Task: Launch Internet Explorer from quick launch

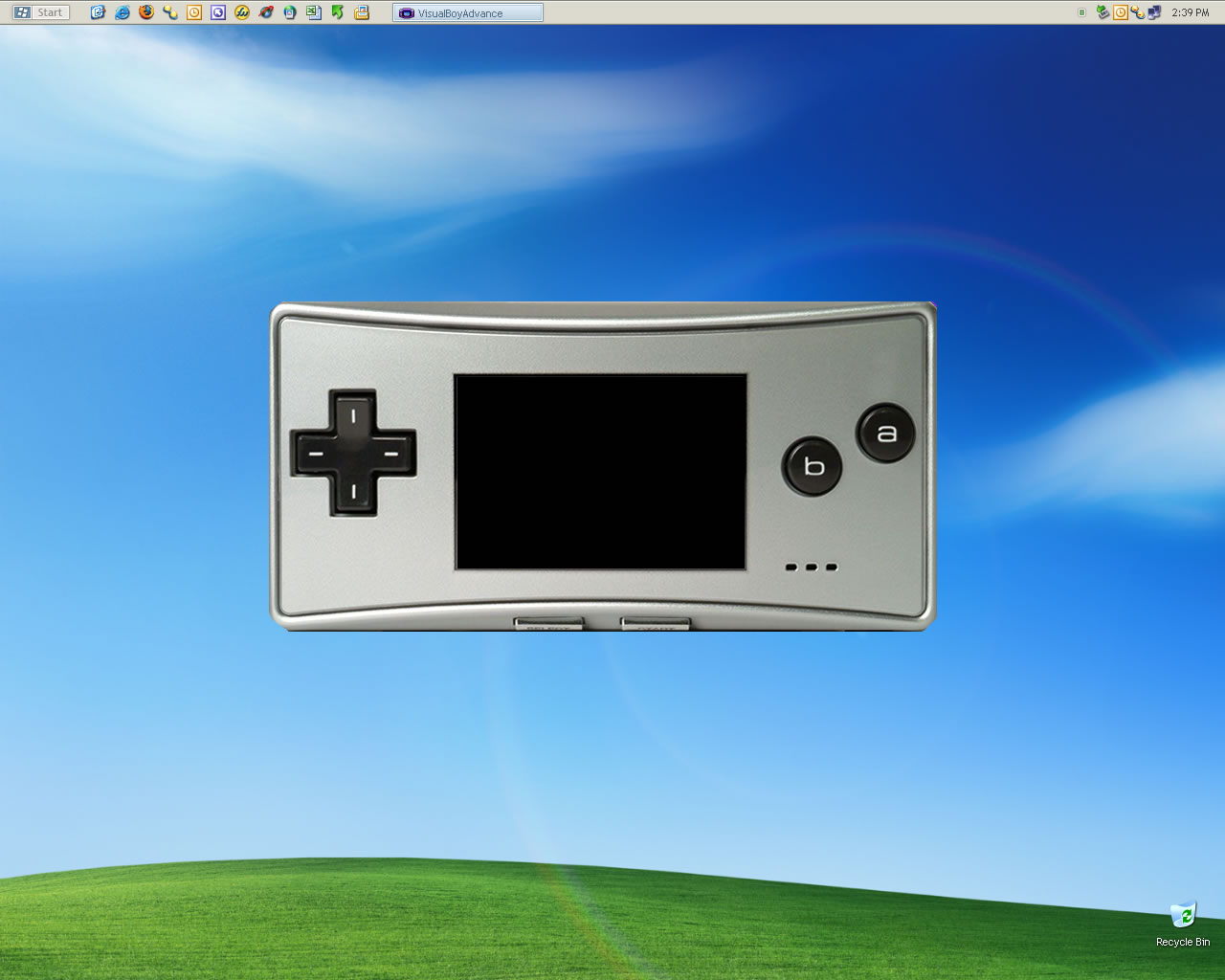Action: pos(122,12)
